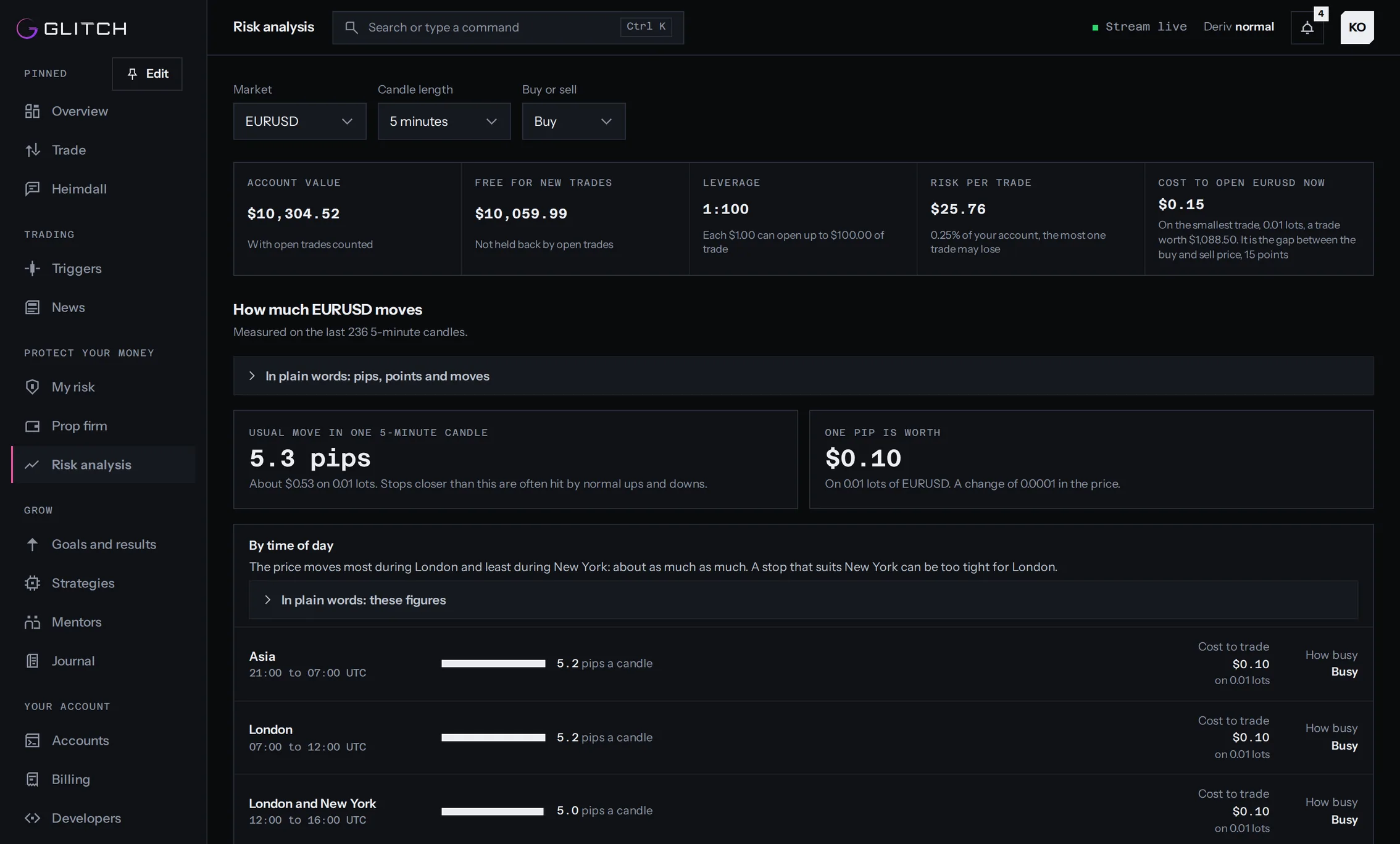Open the KO user avatar menu
The height and width of the screenshot is (844, 1400).
[1357, 27]
